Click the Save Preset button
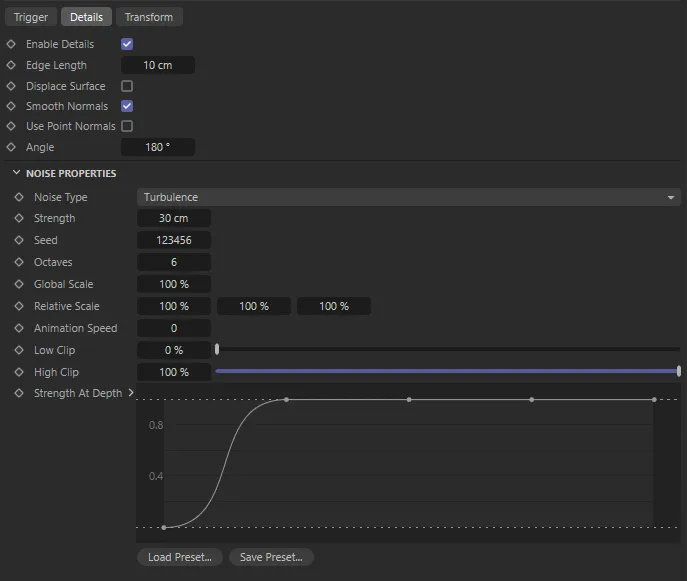The height and width of the screenshot is (581, 687). tap(271, 557)
